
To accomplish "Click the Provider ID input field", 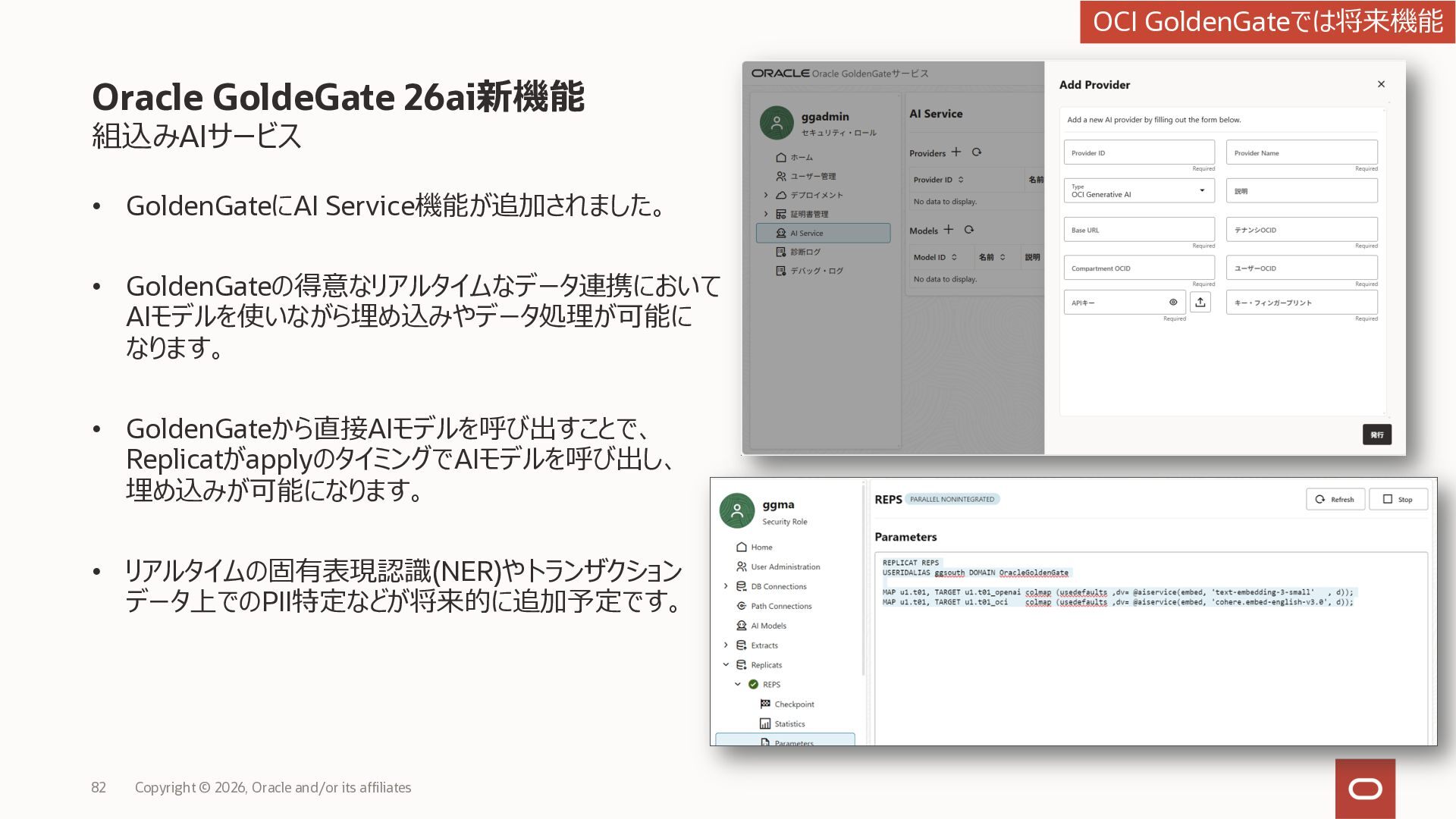I will pos(1138,153).
